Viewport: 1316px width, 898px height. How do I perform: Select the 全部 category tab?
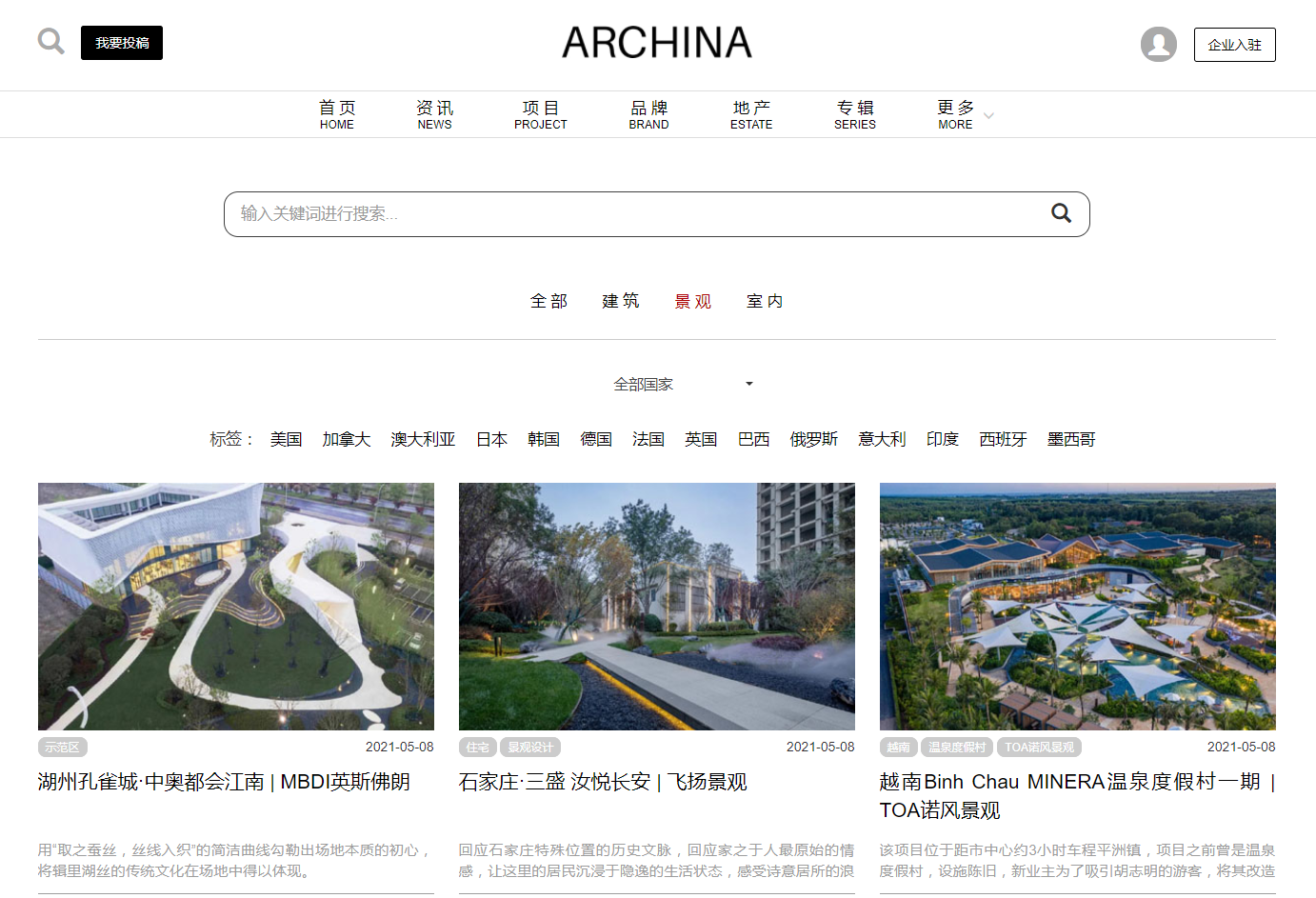(548, 301)
